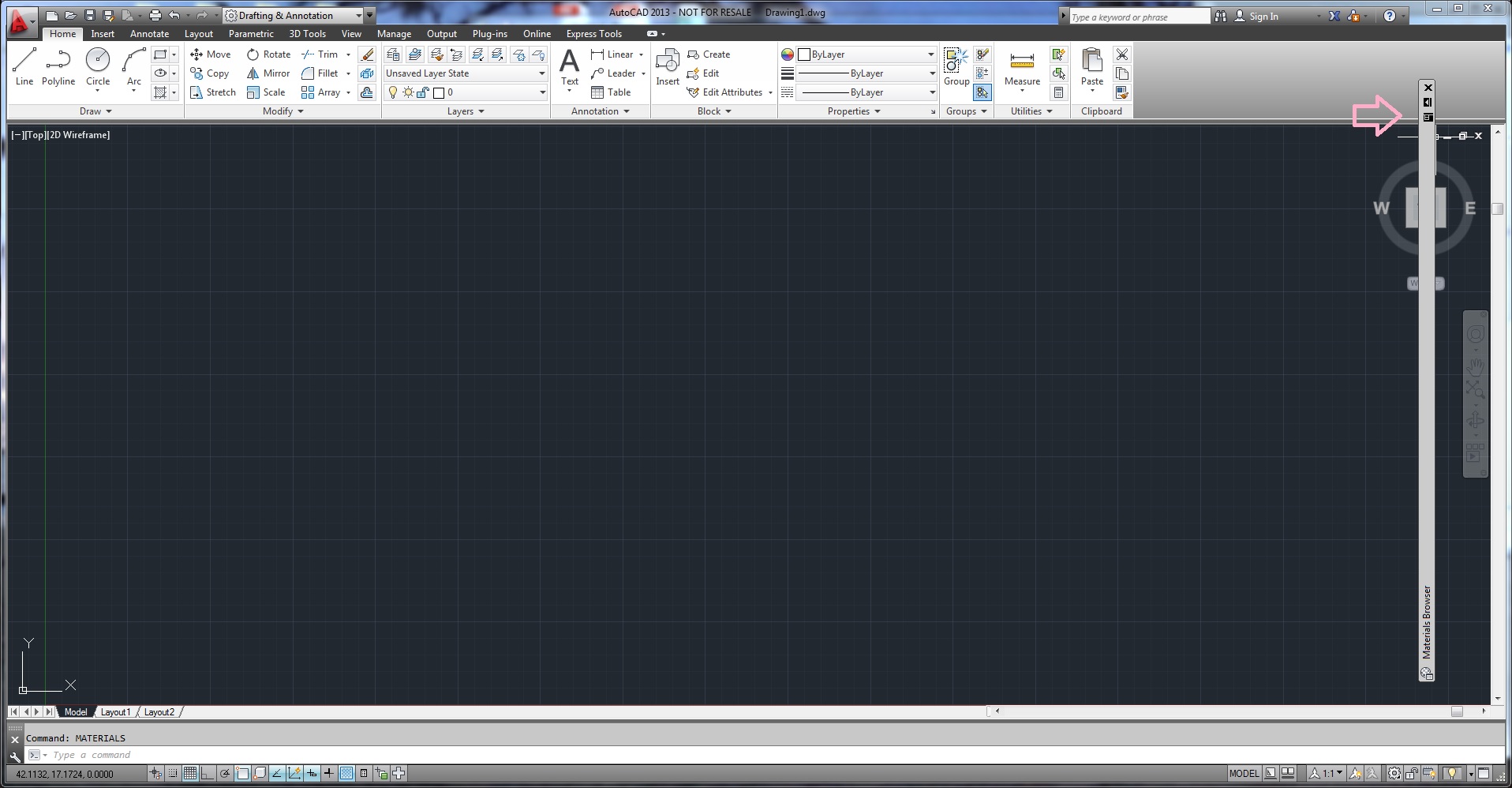Switch to the Layout1 tab
This screenshot has height=788, width=1512.
pyautogui.click(x=115, y=711)
